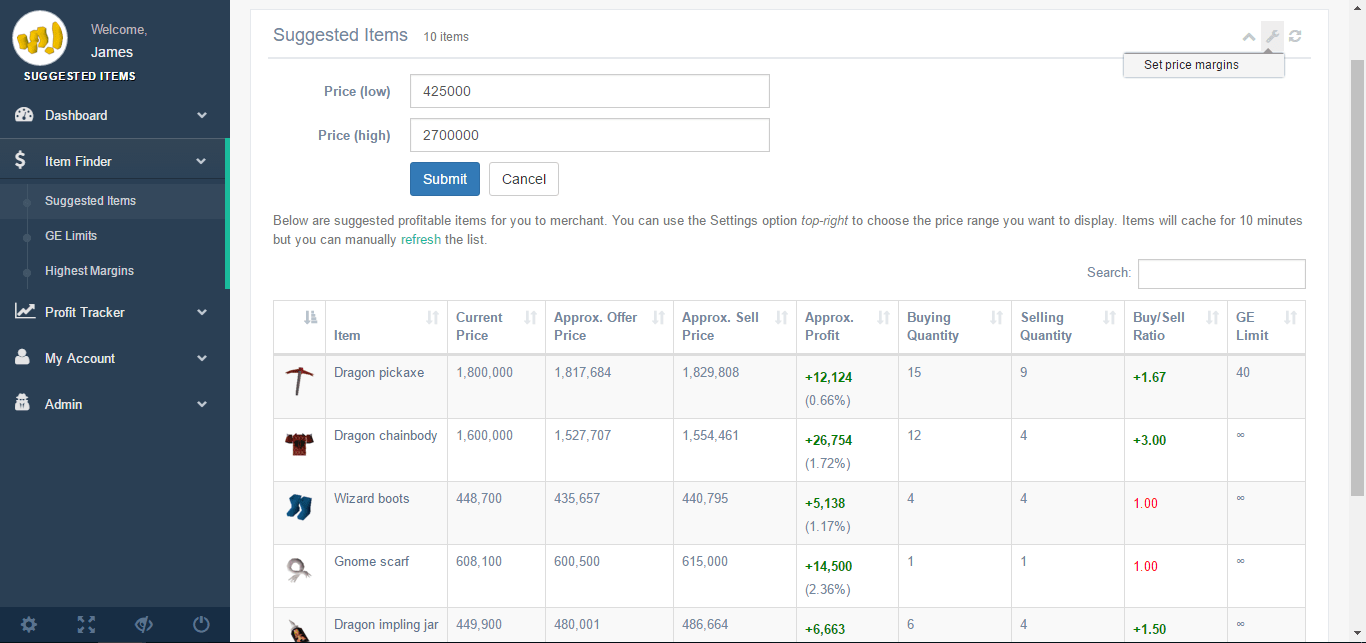Click the Search input field
This screenshot has height=643, width=1366.
tap(1221, 274)
